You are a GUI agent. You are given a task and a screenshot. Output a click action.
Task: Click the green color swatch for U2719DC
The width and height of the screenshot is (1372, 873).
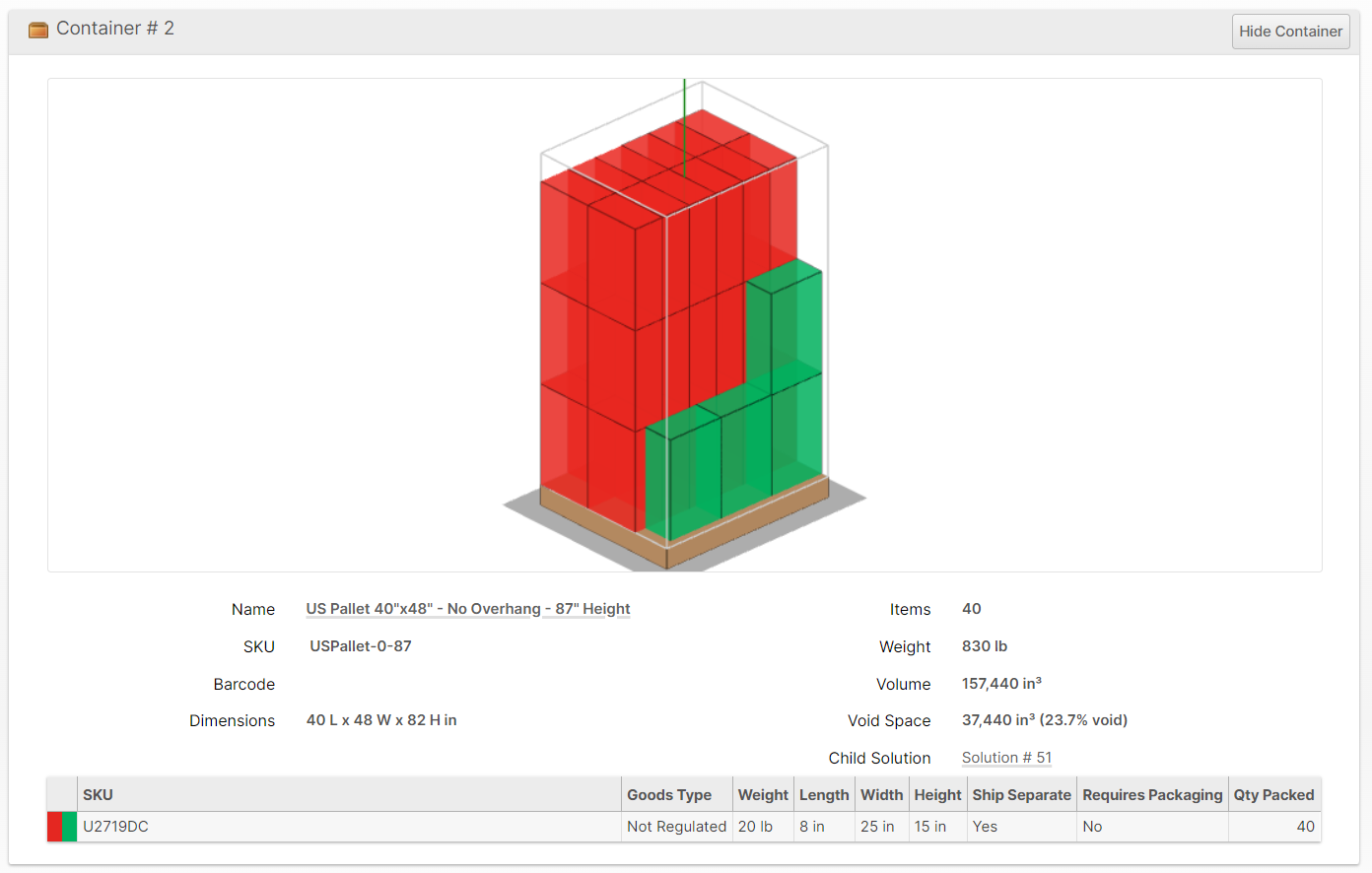click(x=70, y=827)
